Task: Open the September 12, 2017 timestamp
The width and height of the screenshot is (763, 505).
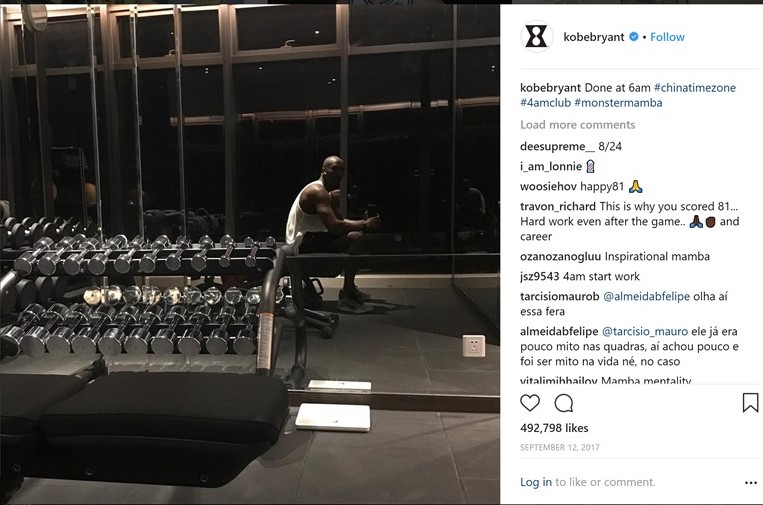Action: click(560, 447)
